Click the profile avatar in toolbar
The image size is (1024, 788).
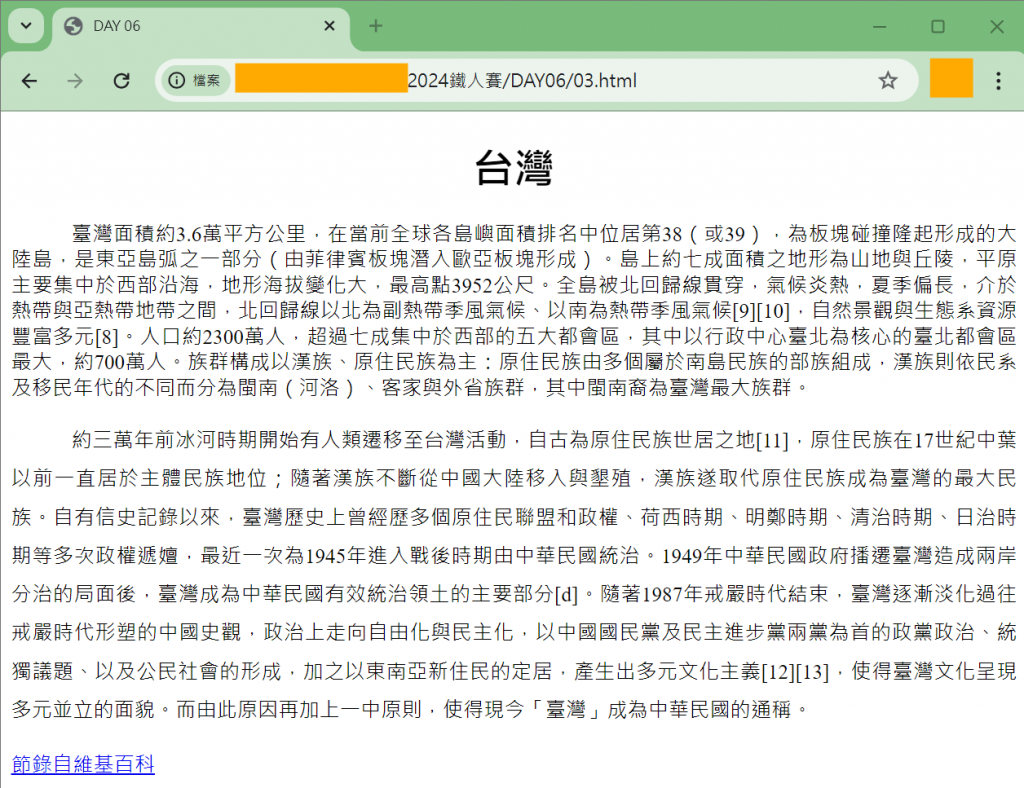[951, 78]
